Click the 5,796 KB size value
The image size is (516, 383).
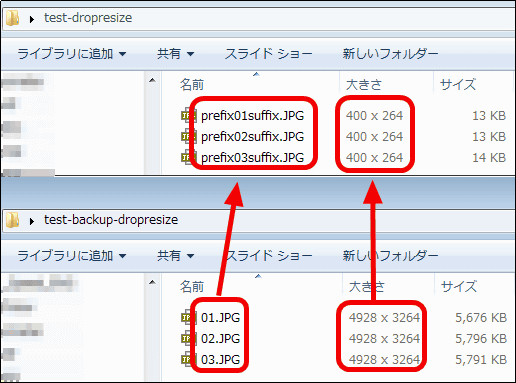(x=481, y=339)
